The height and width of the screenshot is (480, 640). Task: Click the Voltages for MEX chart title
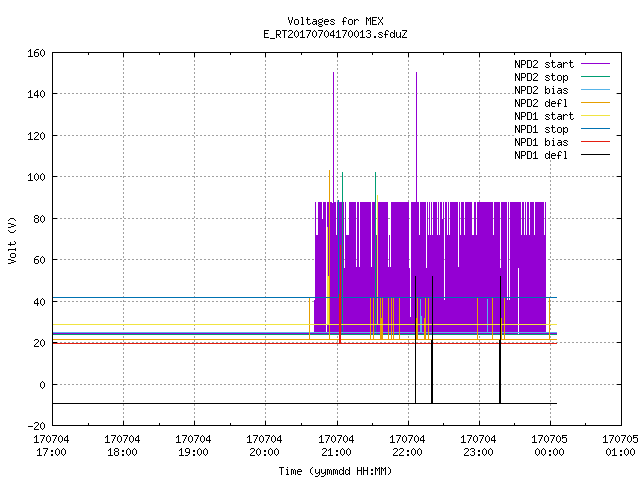[x=335, y=21]
